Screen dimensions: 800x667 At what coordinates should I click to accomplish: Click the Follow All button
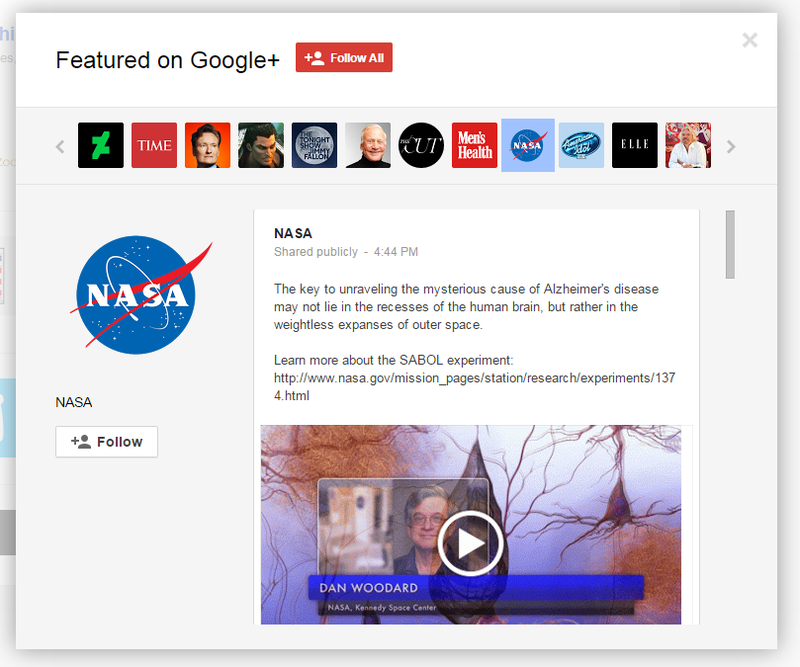[x=344, y=58]
